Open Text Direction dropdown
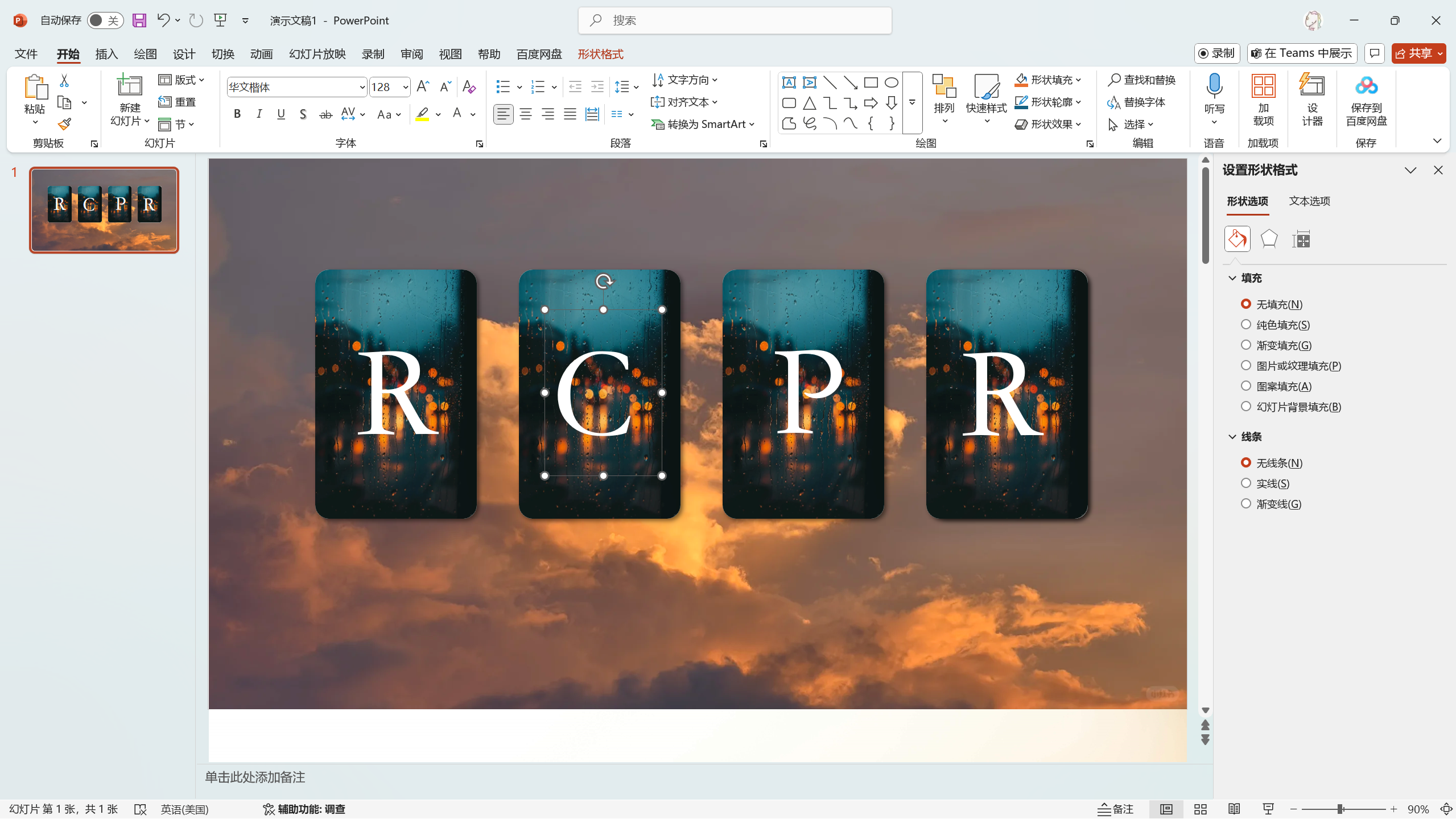 [685, 80]
